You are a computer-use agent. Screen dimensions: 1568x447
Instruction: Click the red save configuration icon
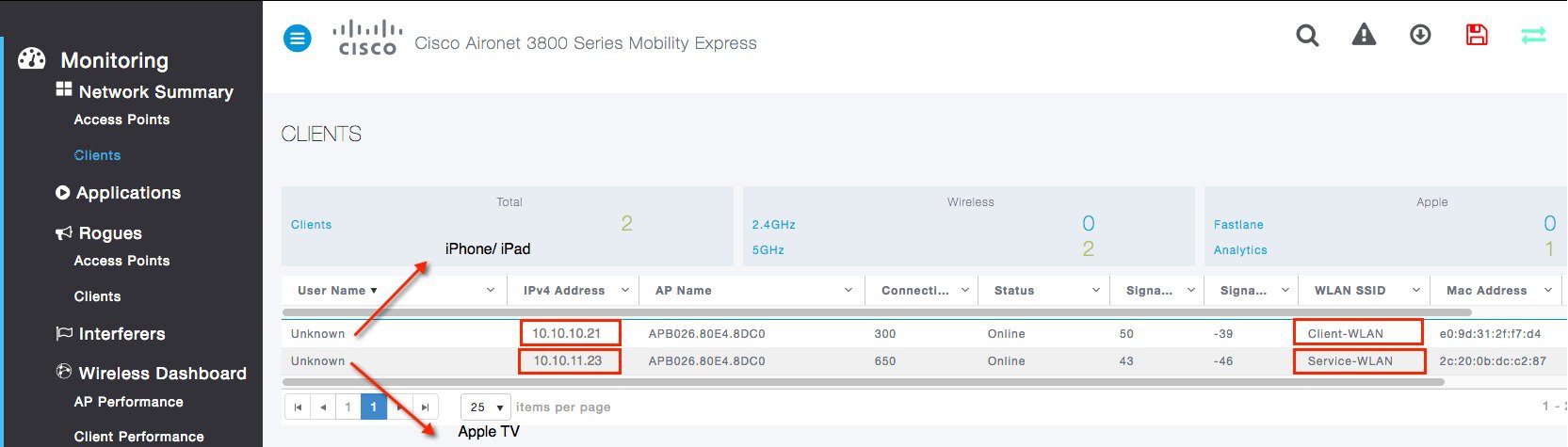(1477, 36)
